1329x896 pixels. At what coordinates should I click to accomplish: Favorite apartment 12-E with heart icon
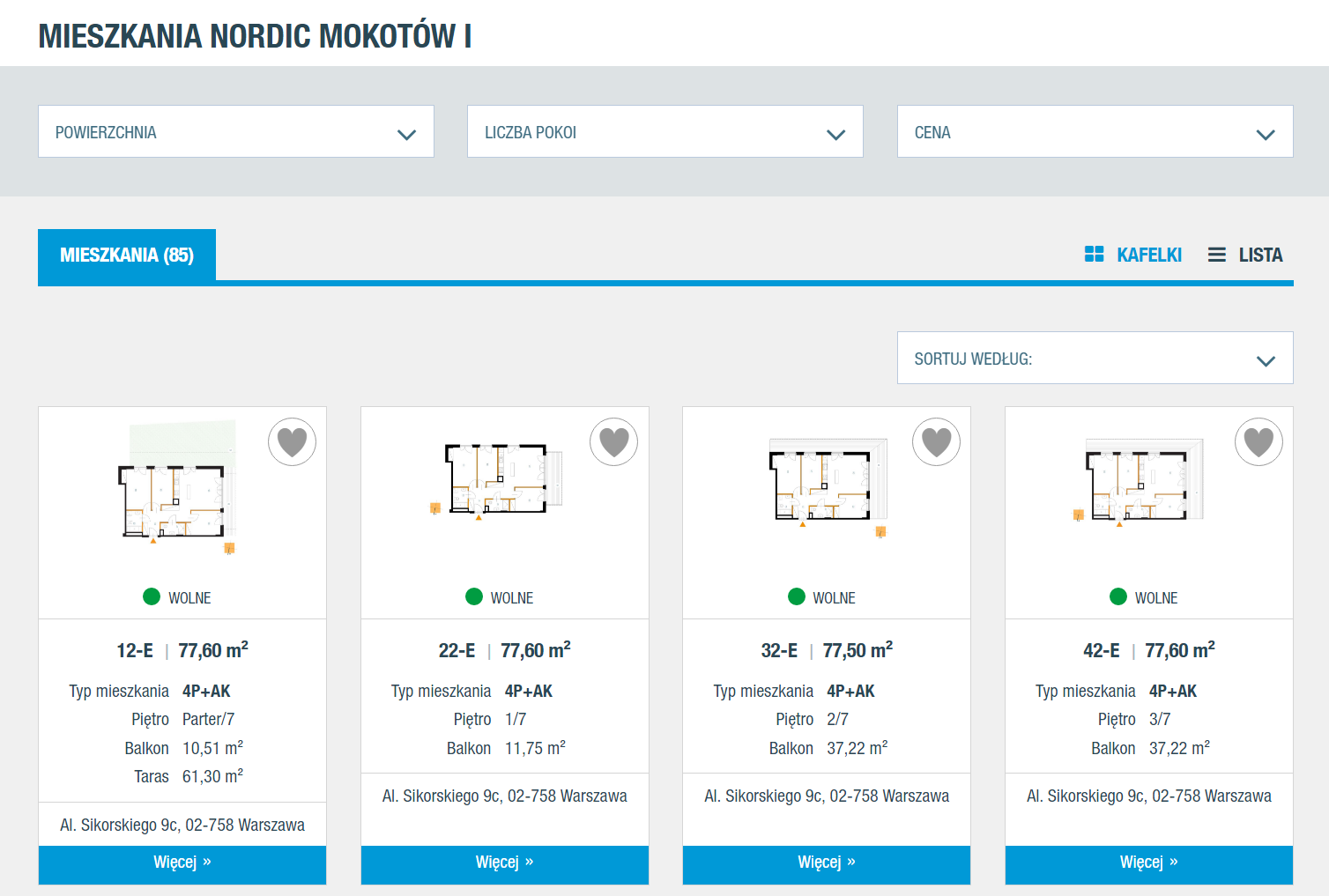click(292, 441)
